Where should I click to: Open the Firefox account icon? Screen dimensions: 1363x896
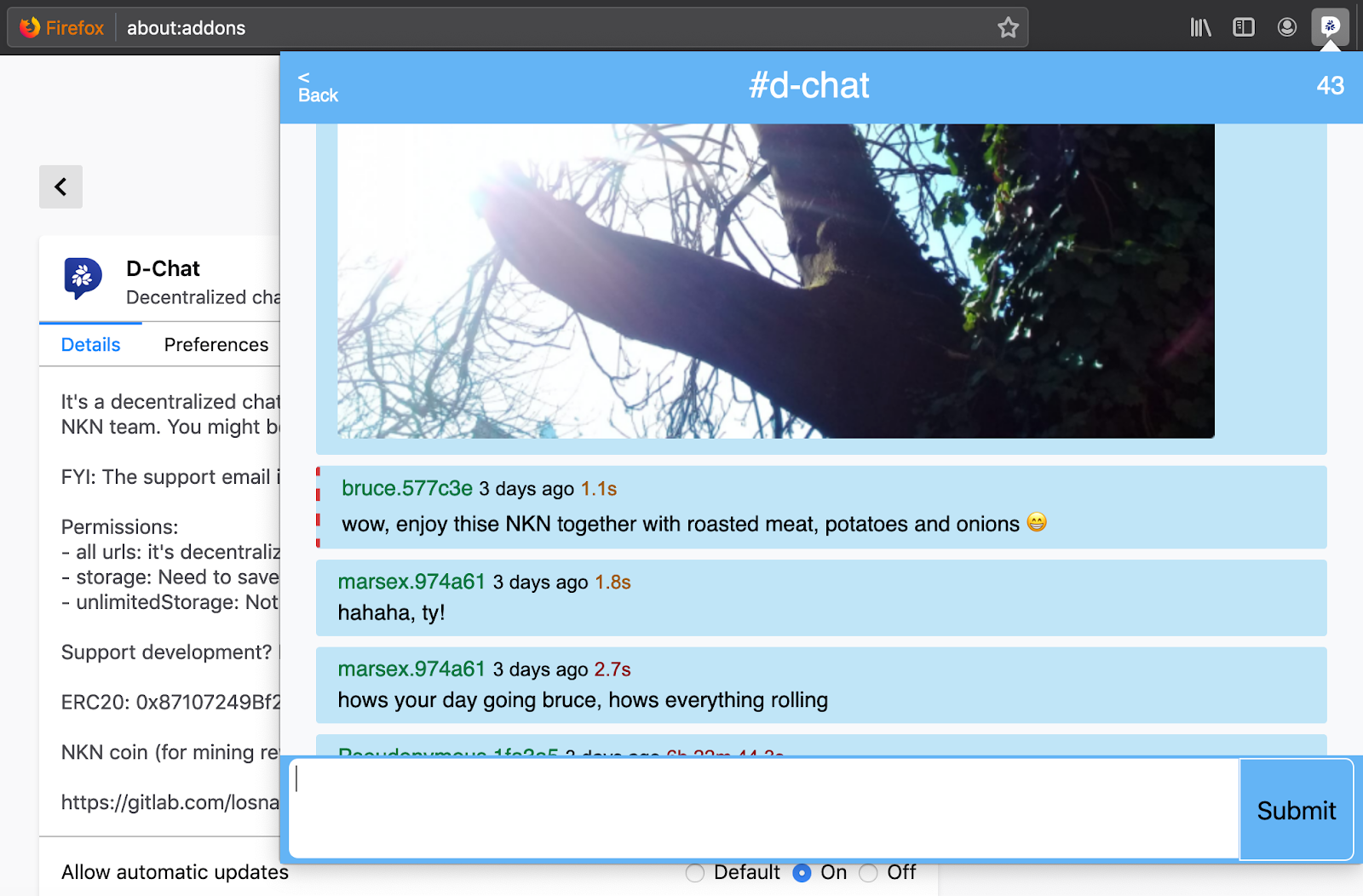coord(1287,27)
